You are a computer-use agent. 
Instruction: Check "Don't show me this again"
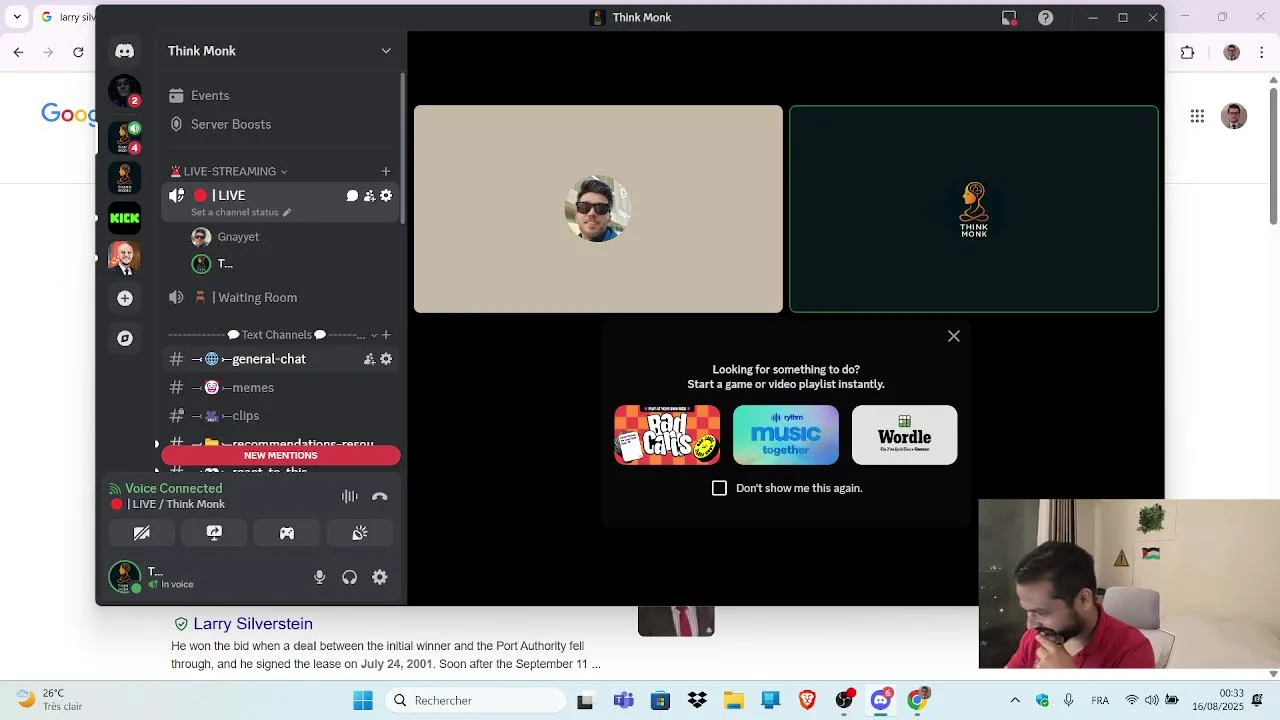click(719, 488)
